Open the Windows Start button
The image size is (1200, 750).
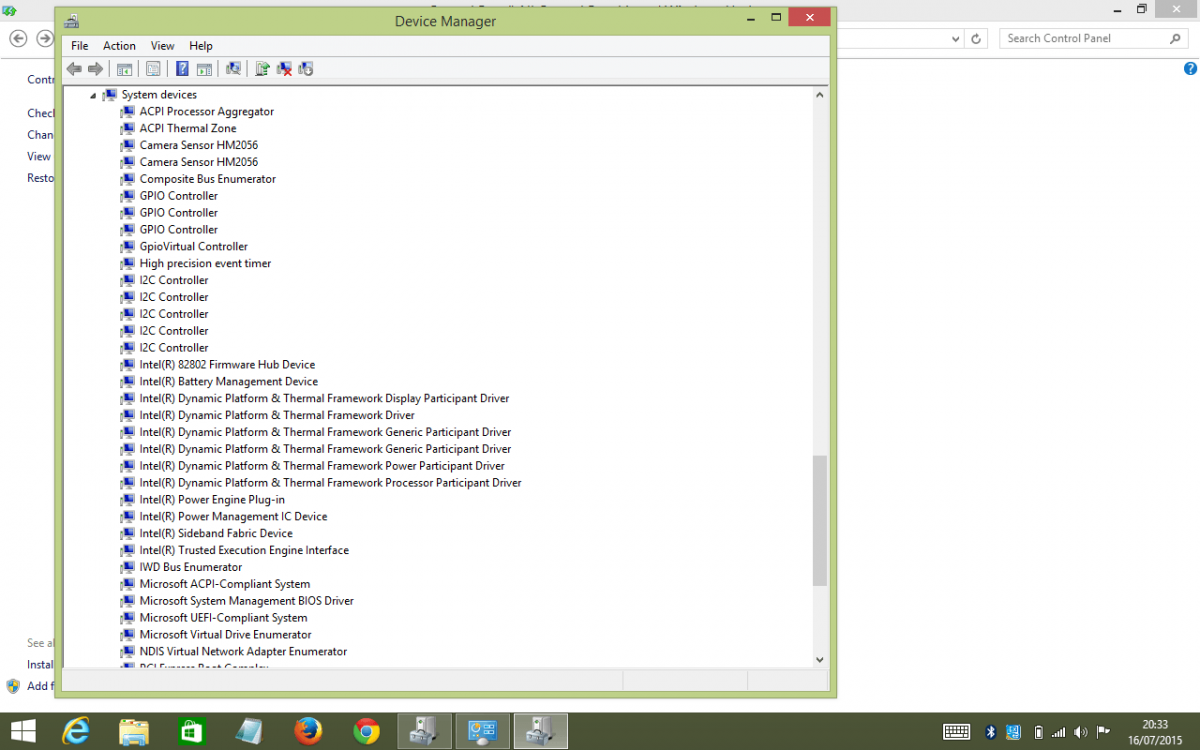[x=23, y=731]
